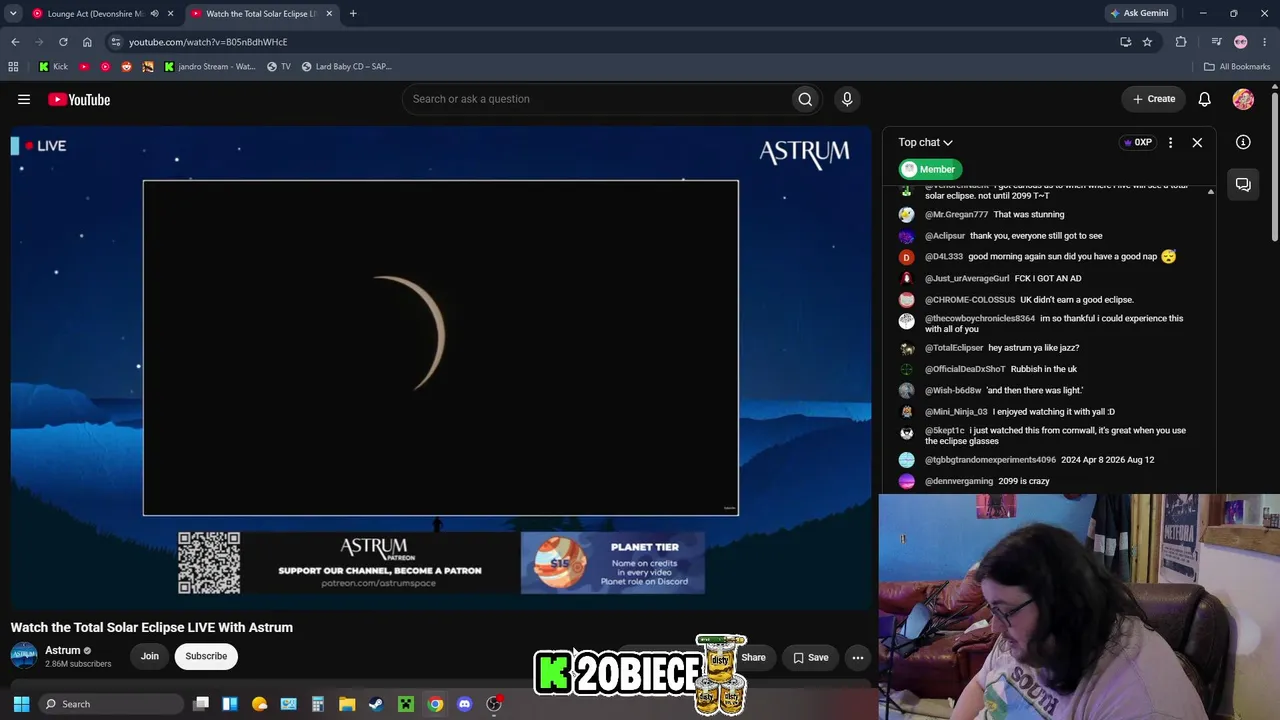This screenshot has width=1280, height=720.
Task: View site information for youtube.com
Action: point(116,42)
